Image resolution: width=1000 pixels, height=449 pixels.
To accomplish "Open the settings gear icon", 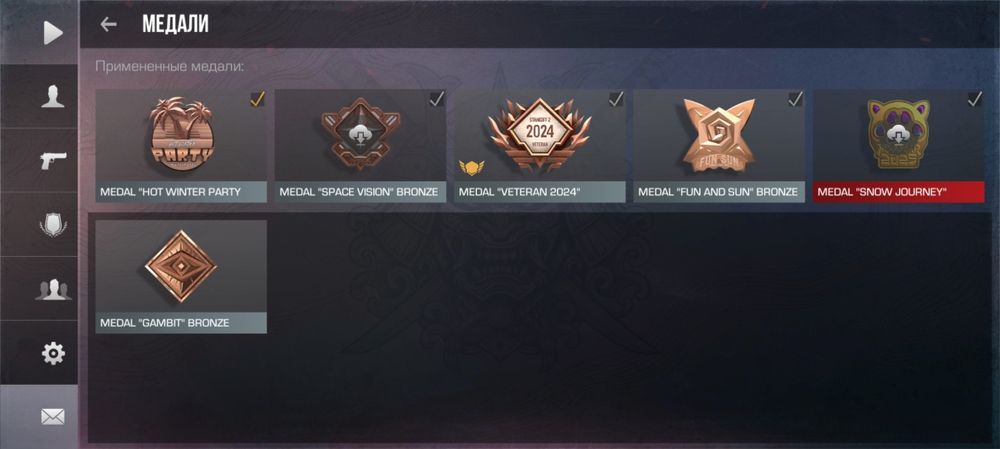I will click(x=53, y=353).
